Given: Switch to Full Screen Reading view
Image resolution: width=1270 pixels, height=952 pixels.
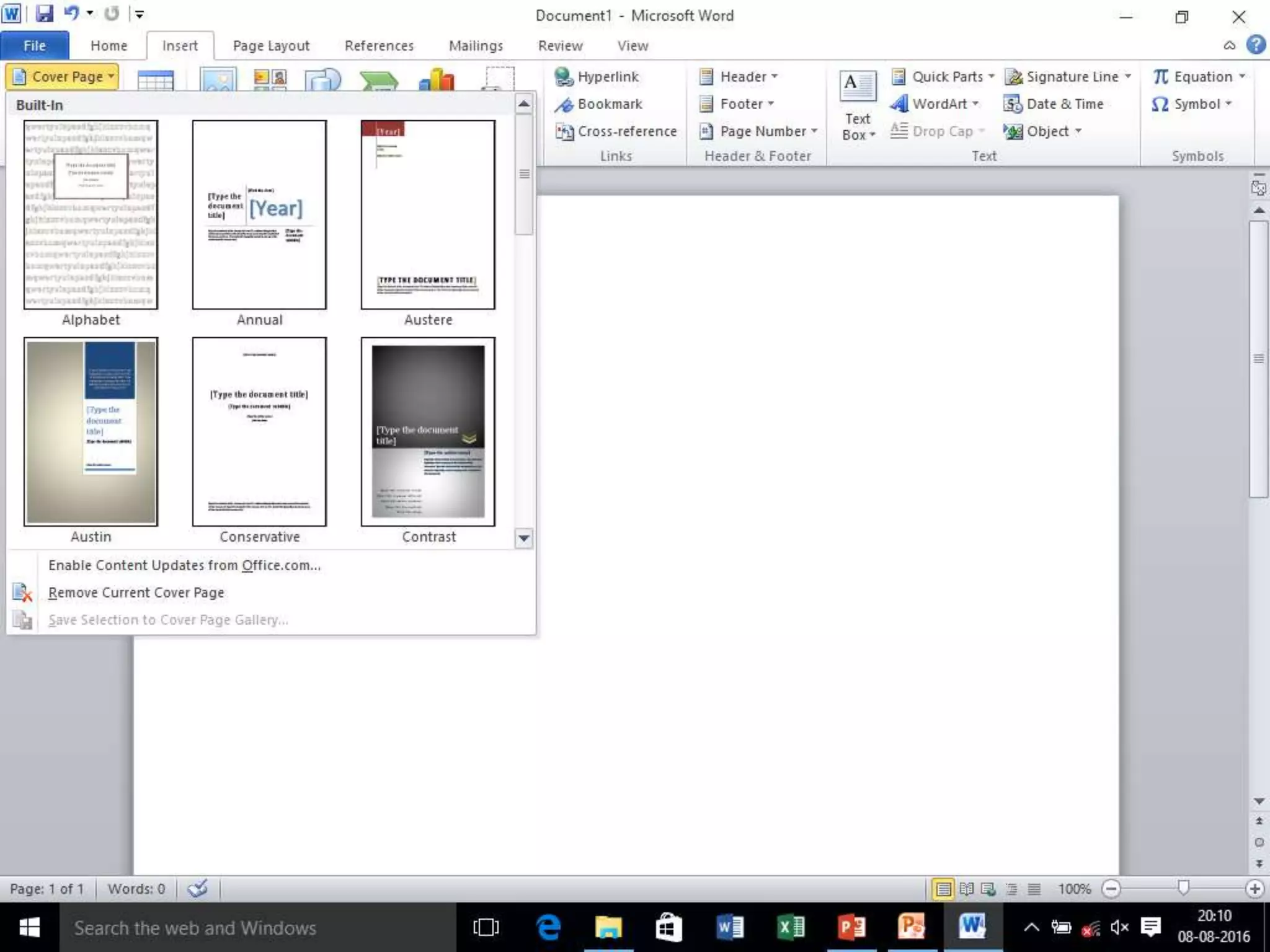Looking at the screenshot, I should click(966, 889).
